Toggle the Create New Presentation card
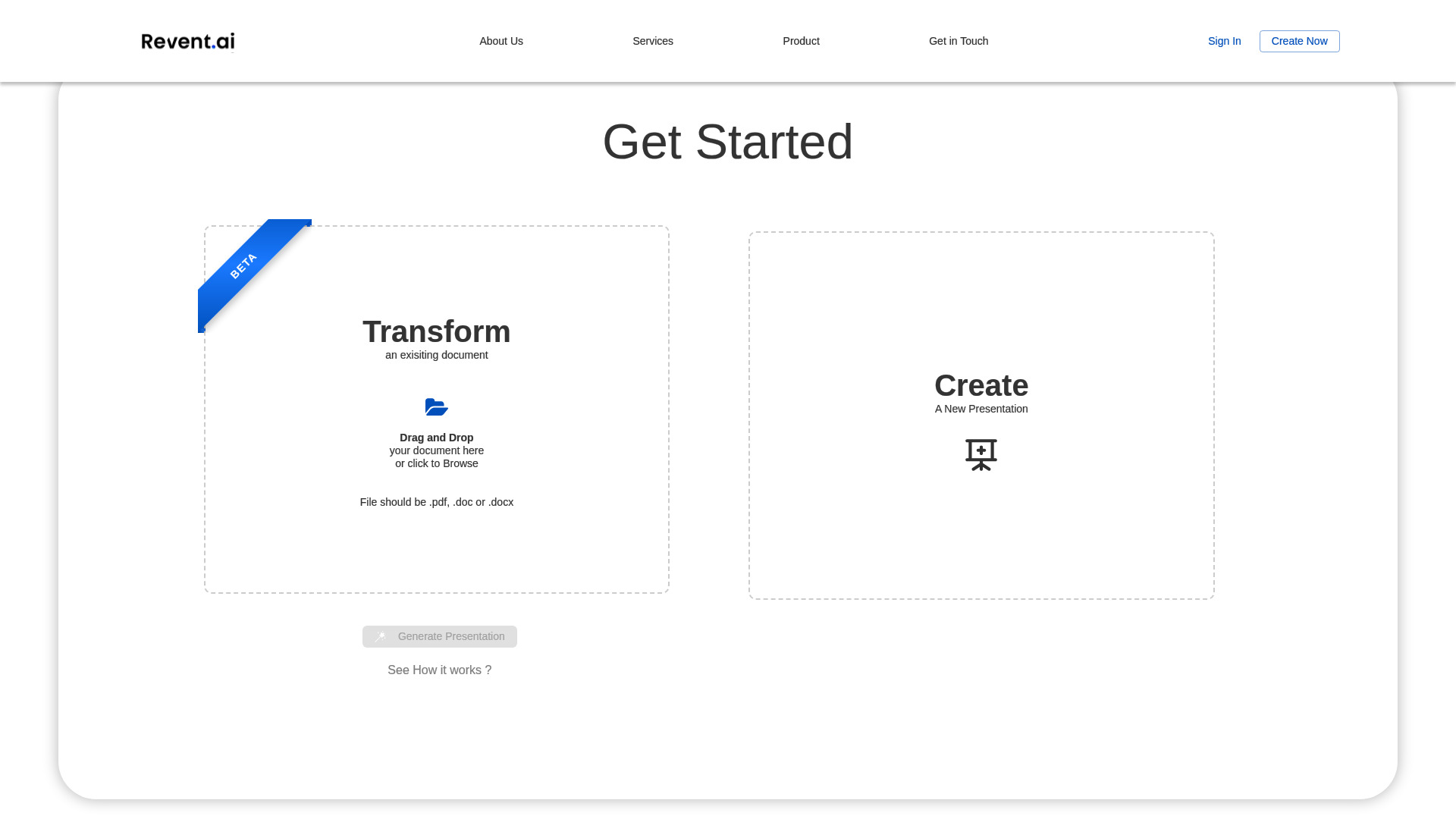The width and height of the screenshot is (1456, 819). (981, 415)
